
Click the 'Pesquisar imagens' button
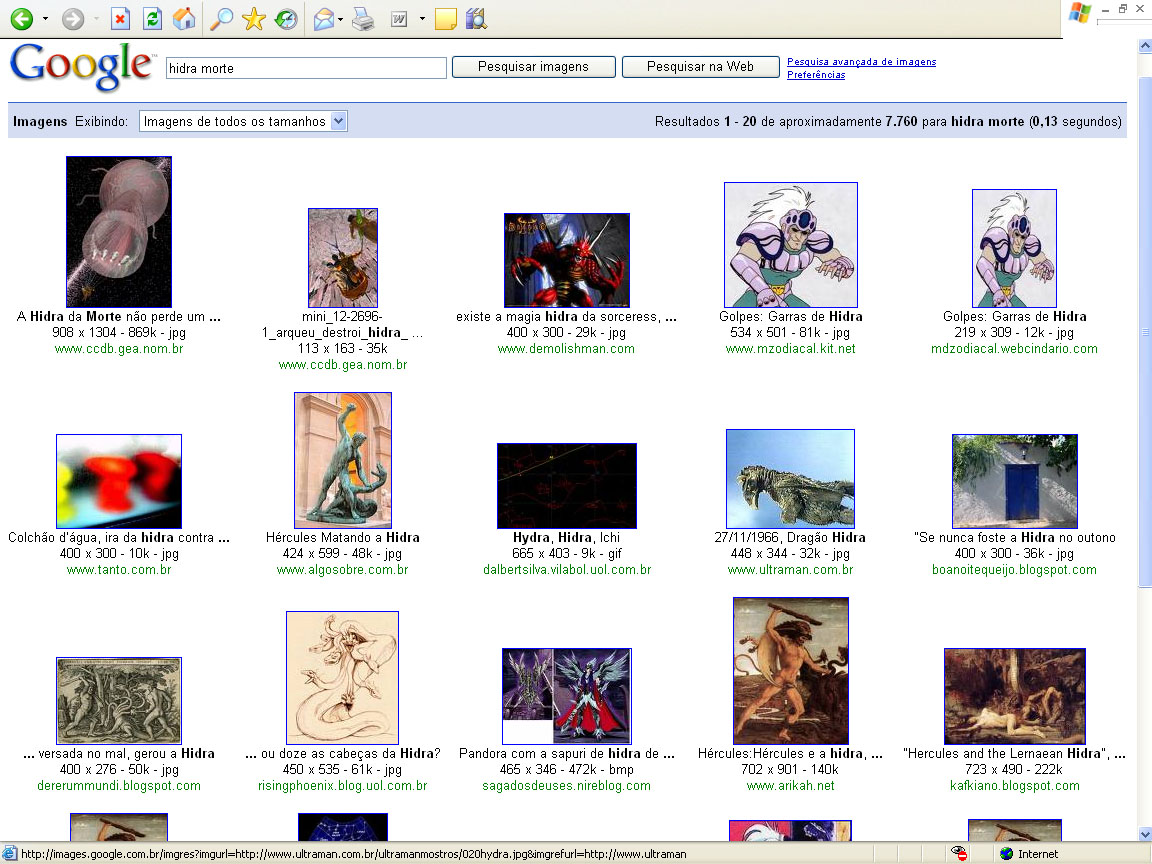point(533,67)
